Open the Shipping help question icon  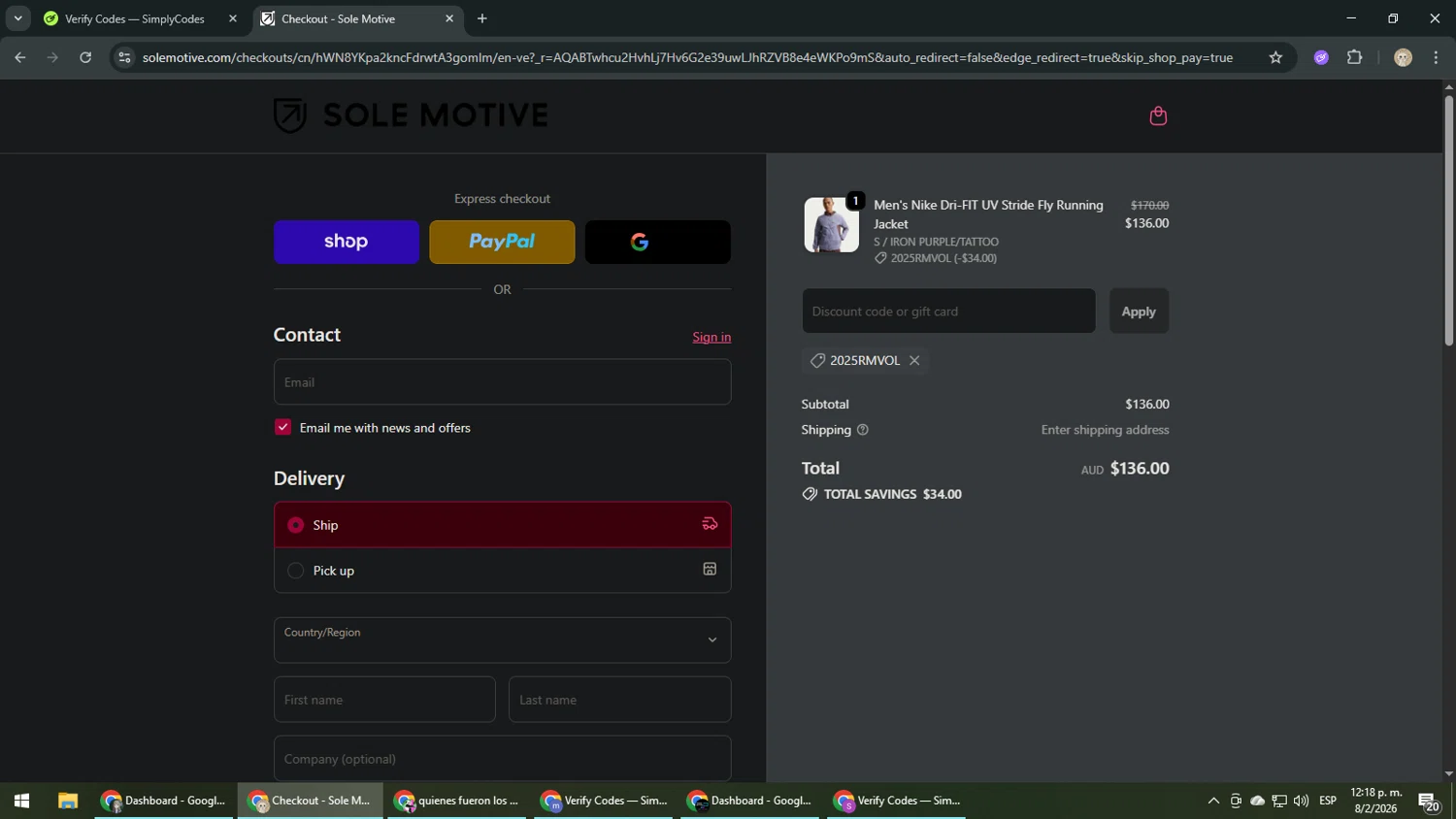862,430
